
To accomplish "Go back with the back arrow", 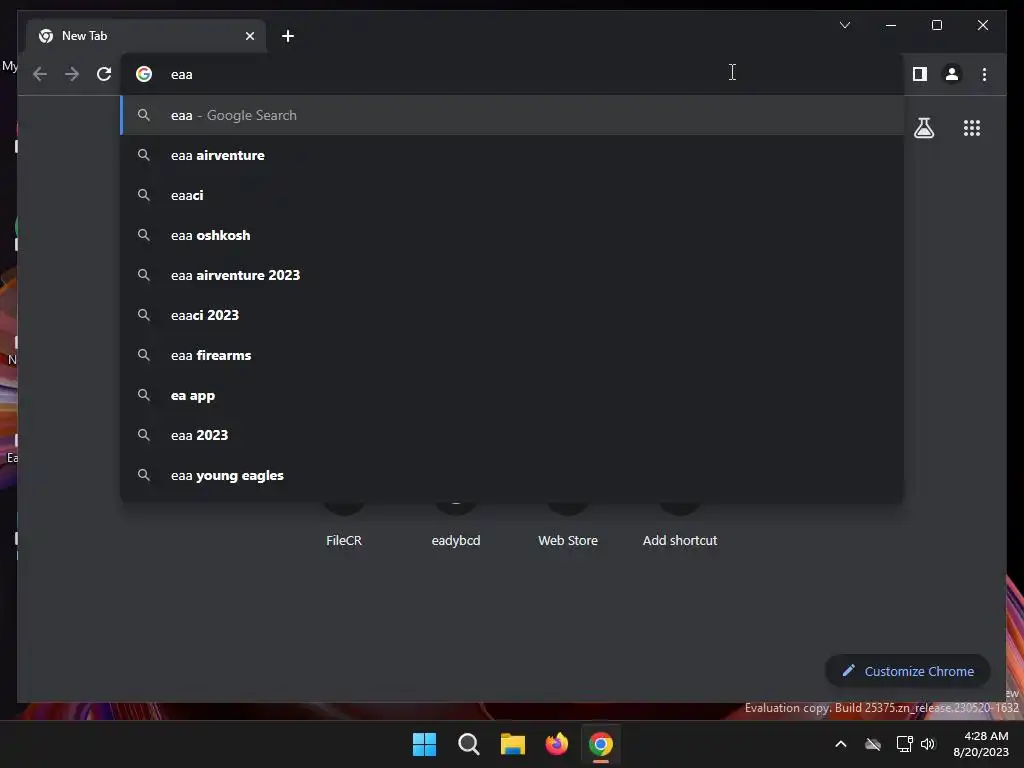I will pyautogui.click(x=40, y=74).
